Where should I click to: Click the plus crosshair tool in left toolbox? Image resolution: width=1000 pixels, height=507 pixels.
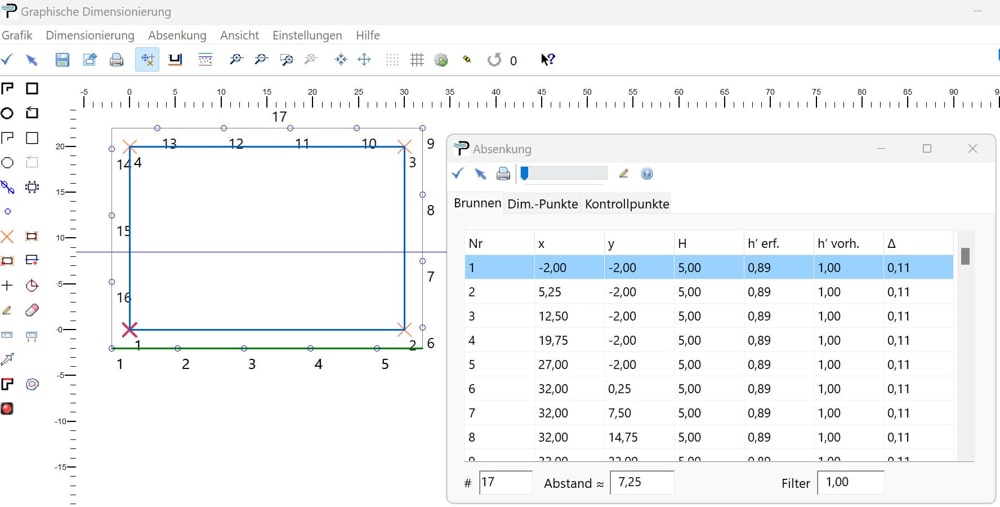[7, 286]
